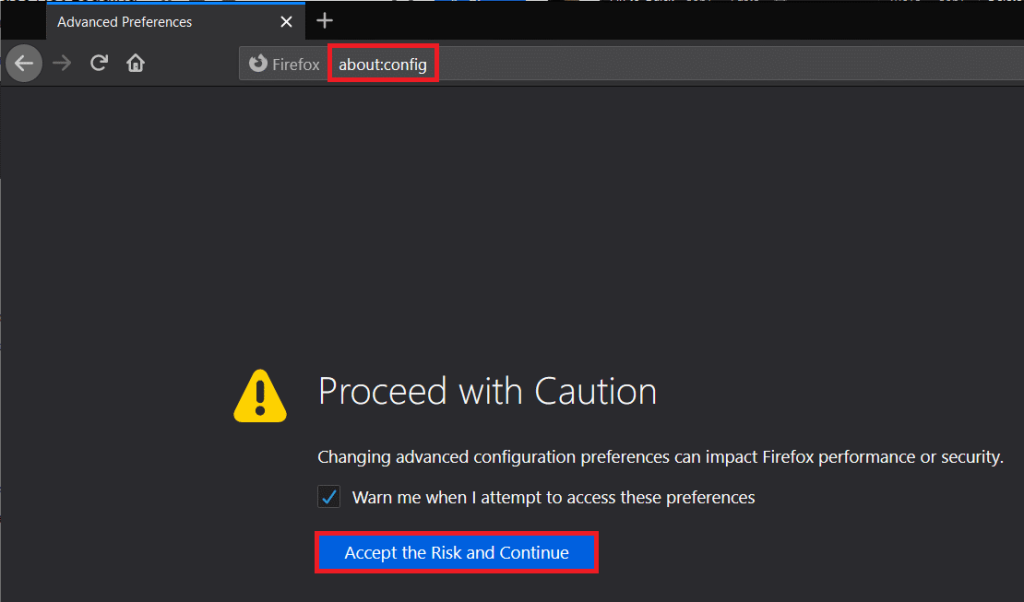Image resolution: width=1024 pixels, height=602 pixels.
Task: Click the Firefox identity label
Action: click(296, 64)
